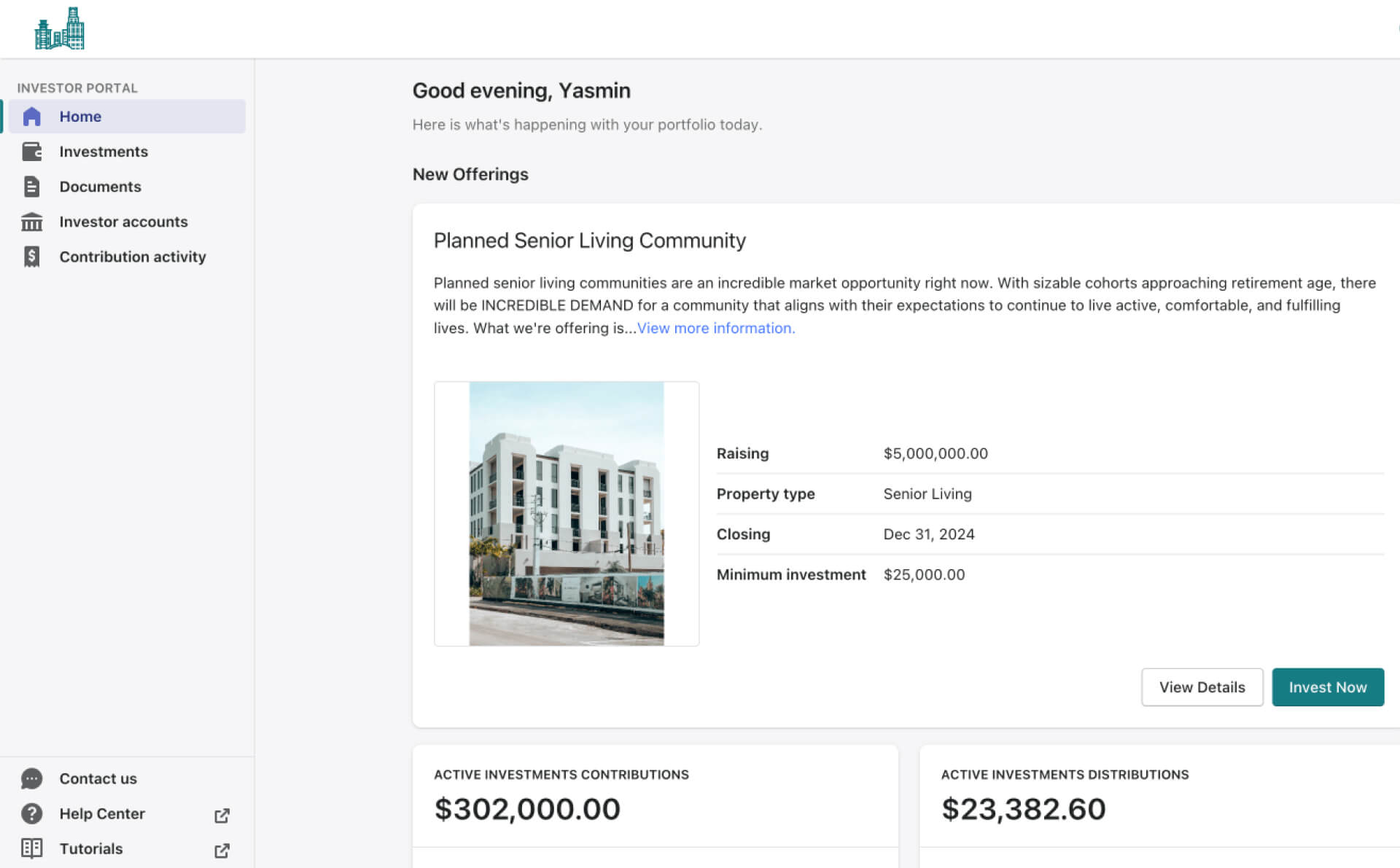Click the senior living building photo
This screenshot has width=1400, height=868.
pos(567,514)
